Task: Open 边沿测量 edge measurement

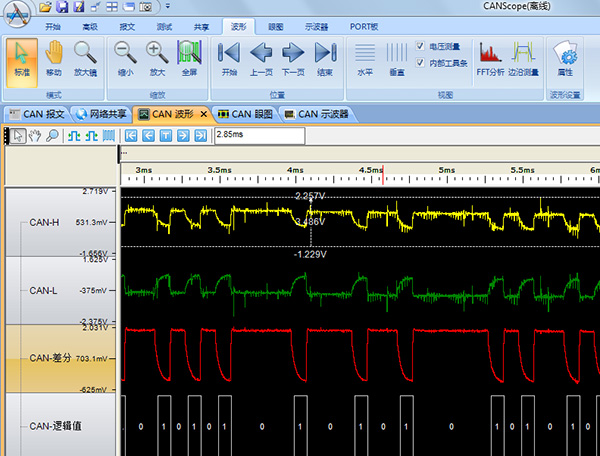Action: 523,58
